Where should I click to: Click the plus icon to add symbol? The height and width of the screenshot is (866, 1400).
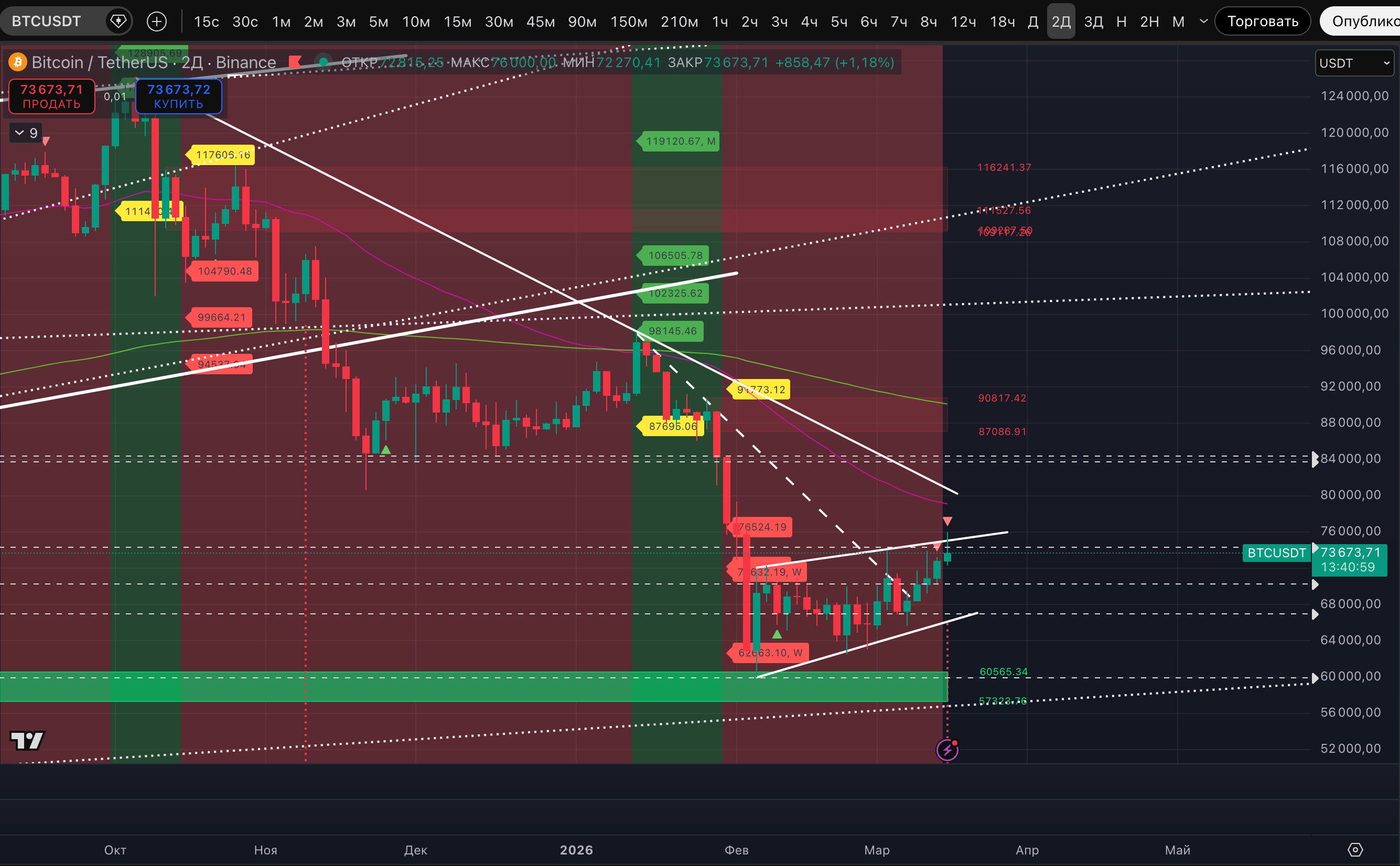[x=156, y=22]
